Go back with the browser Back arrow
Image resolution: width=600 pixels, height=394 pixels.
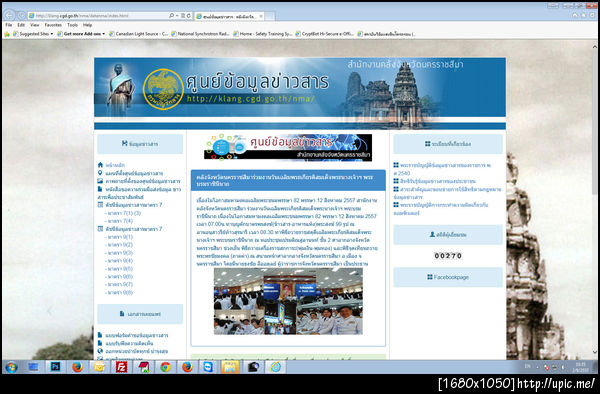9,15
